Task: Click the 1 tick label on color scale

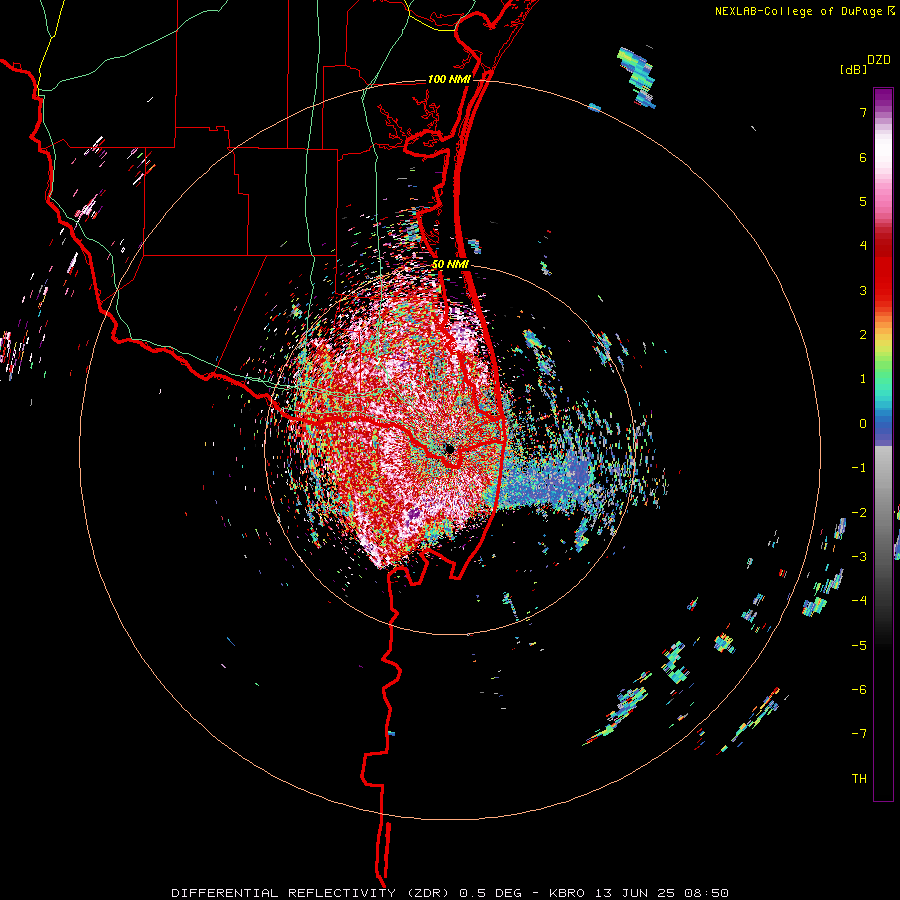Action: pyautogui.click(x=863, y=379)
